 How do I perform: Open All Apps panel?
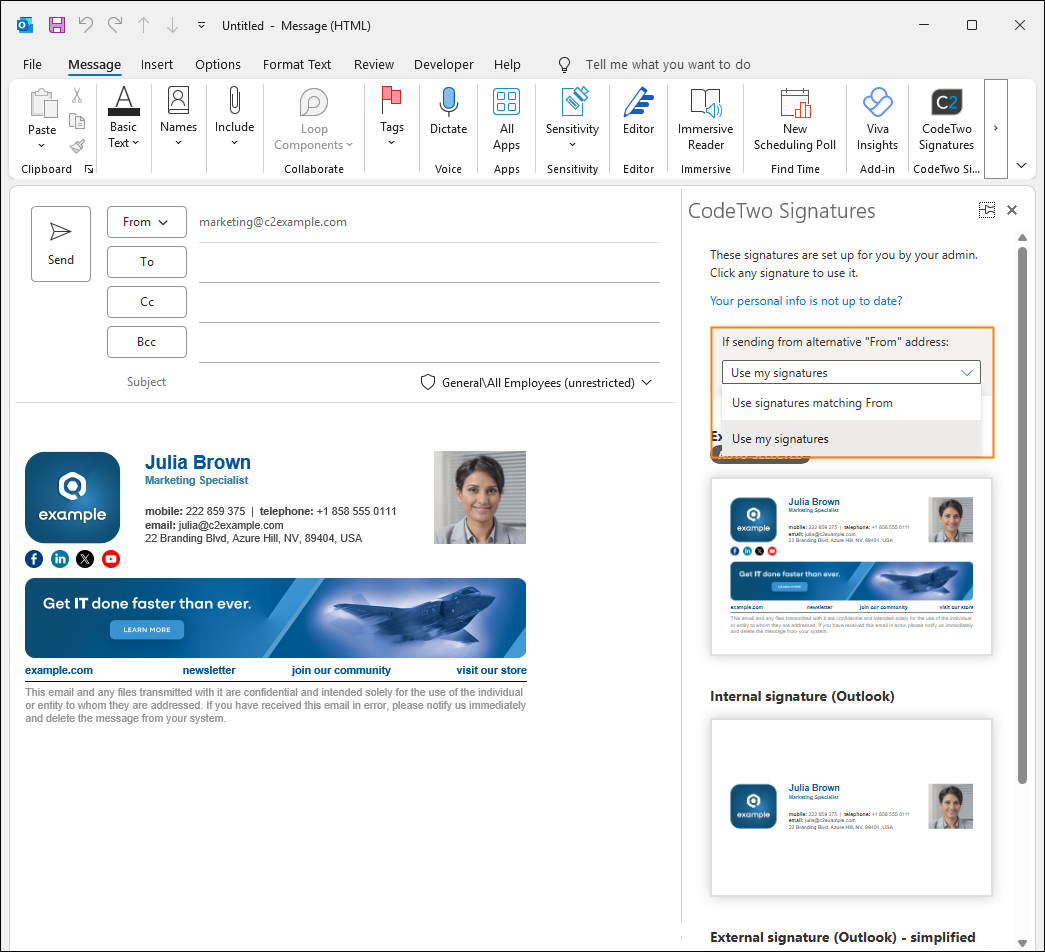(x=507, y=120)
